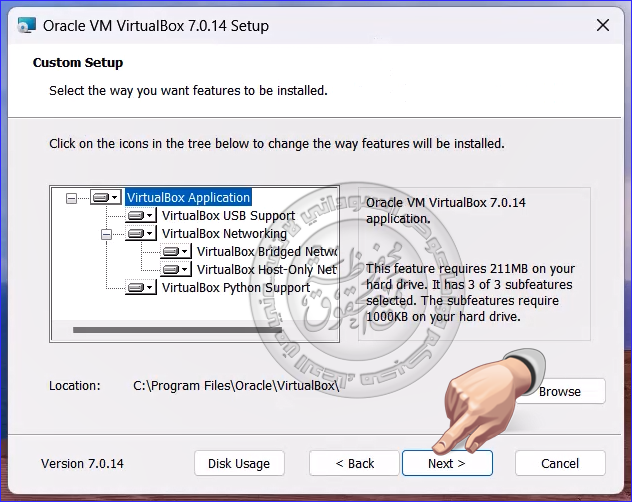Cancel the VirtualBox setup
The width and height of the screenshot is (632, 502).
(x=560, y=463)
